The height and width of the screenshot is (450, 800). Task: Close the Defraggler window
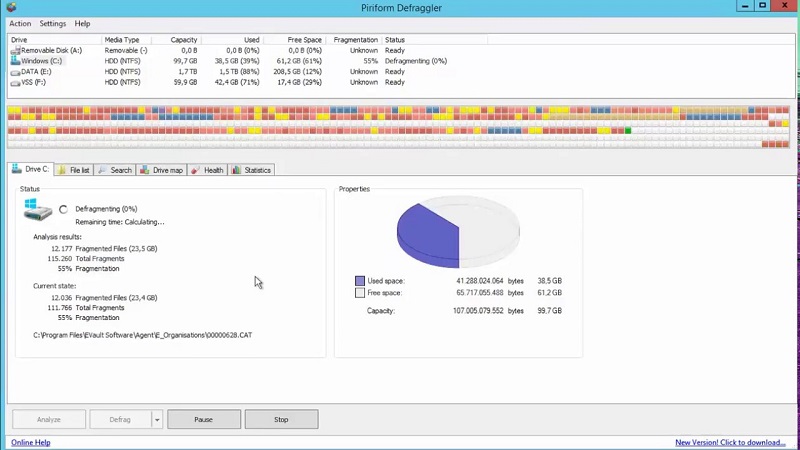click(785, 6)
